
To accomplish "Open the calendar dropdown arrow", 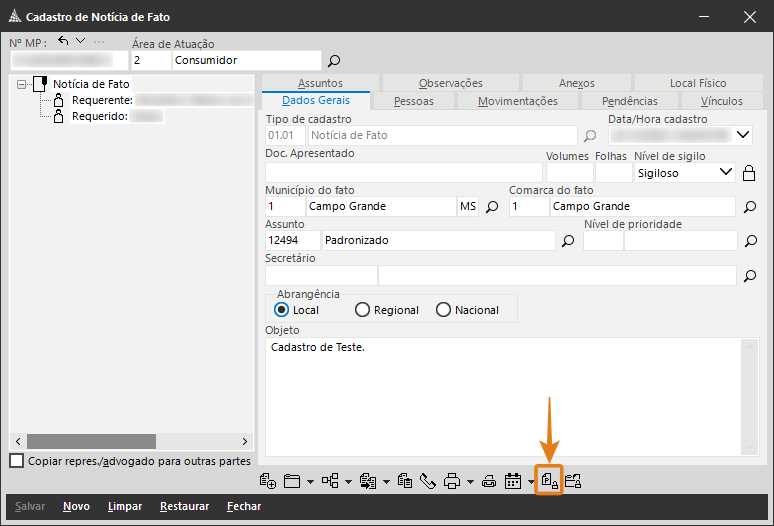I will (x=531, y=482).
